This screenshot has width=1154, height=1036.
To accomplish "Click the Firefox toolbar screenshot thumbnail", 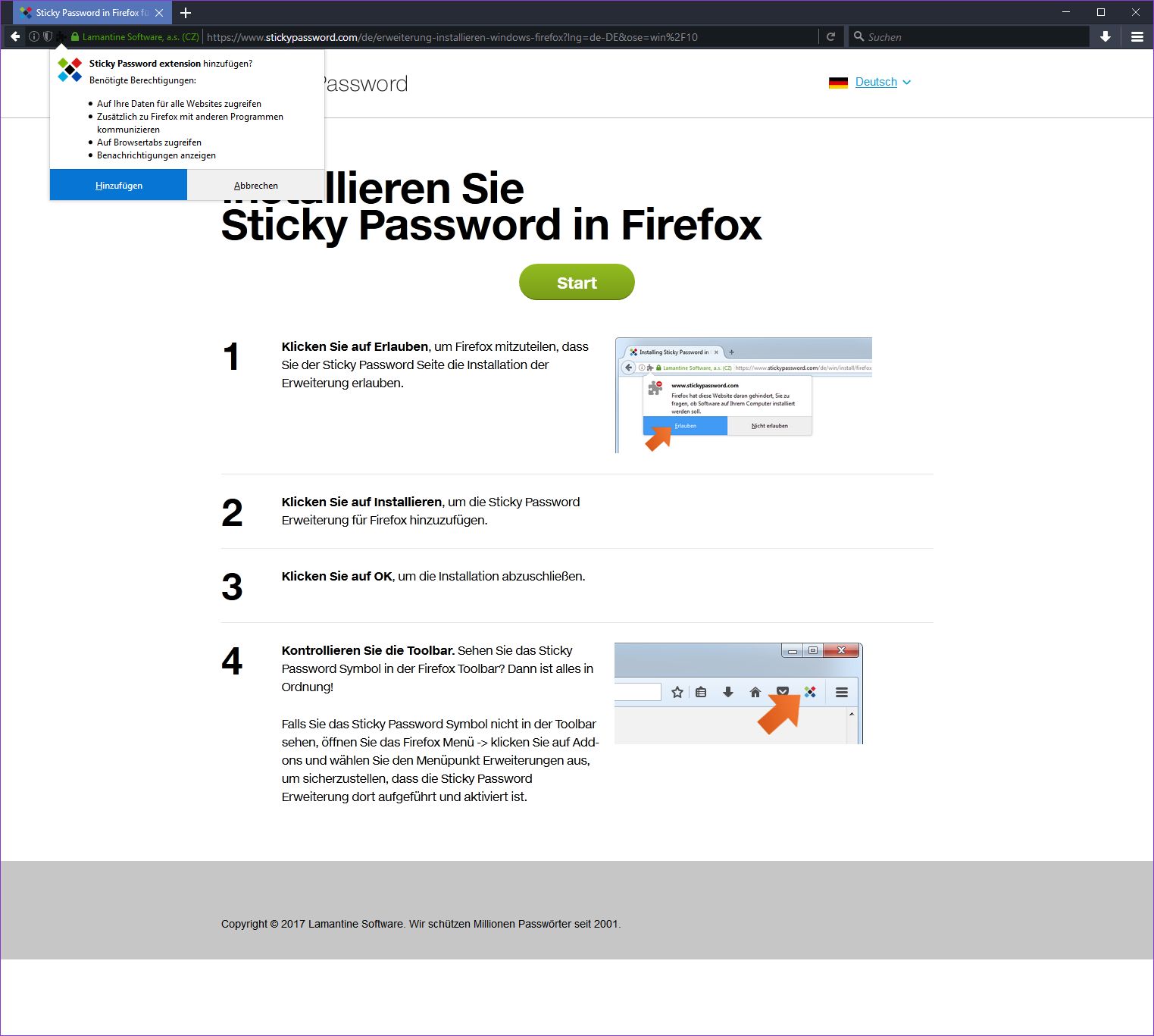I will click(739, 693).
